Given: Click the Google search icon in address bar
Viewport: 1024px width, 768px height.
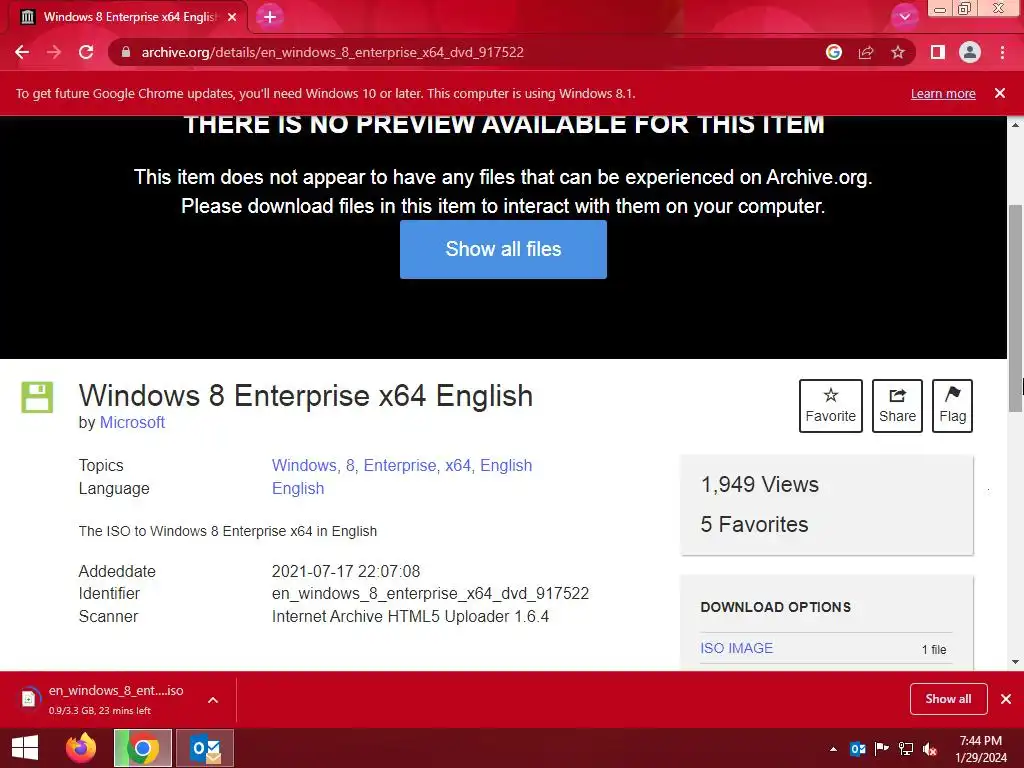Looking at the screenshot, I should pyautogui.click(x=833, y=52).
